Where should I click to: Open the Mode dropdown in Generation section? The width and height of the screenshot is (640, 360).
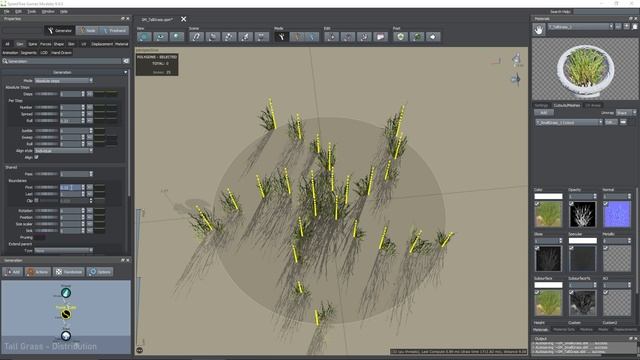pyautogui.click(x=64, y=81)
